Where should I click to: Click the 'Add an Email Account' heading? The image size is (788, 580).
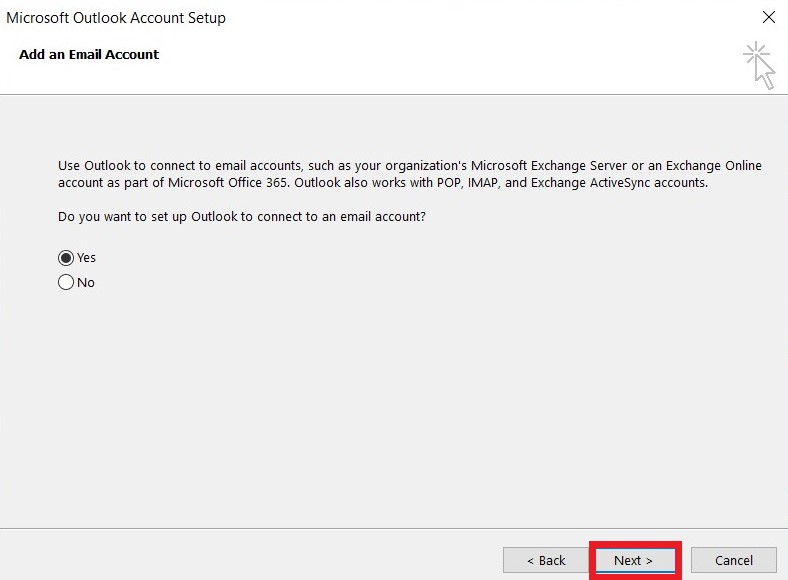point(89,54)
